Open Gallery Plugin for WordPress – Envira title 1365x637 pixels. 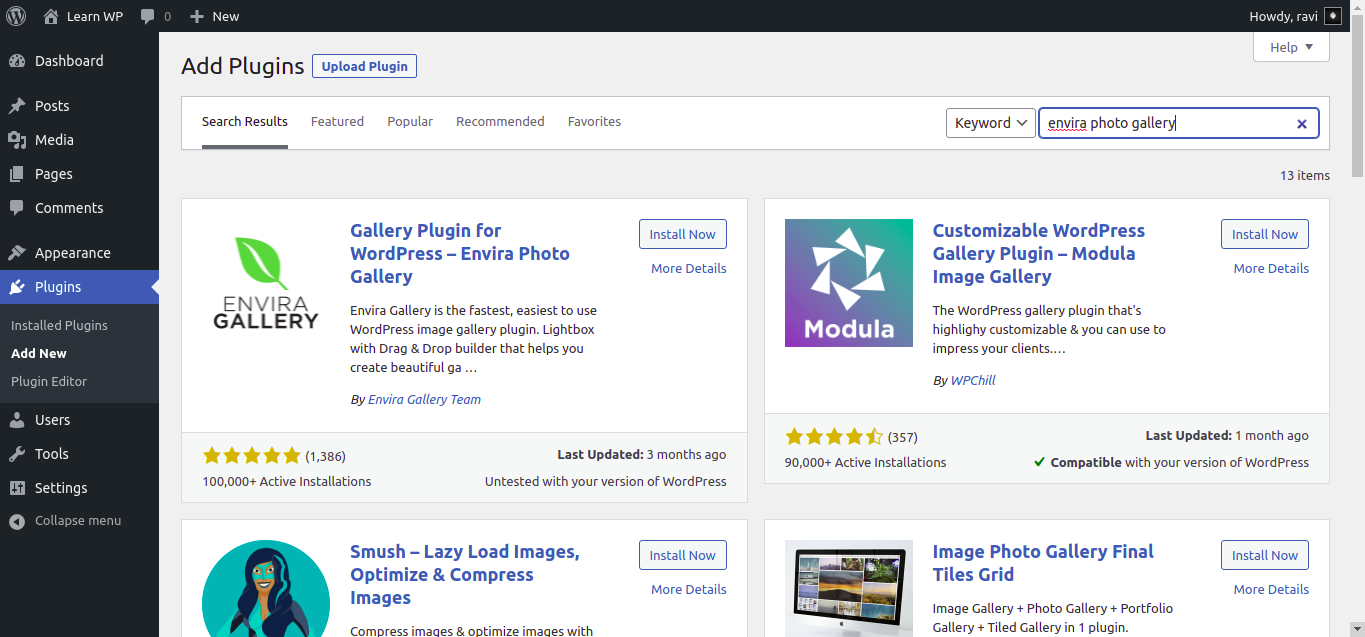460,253
